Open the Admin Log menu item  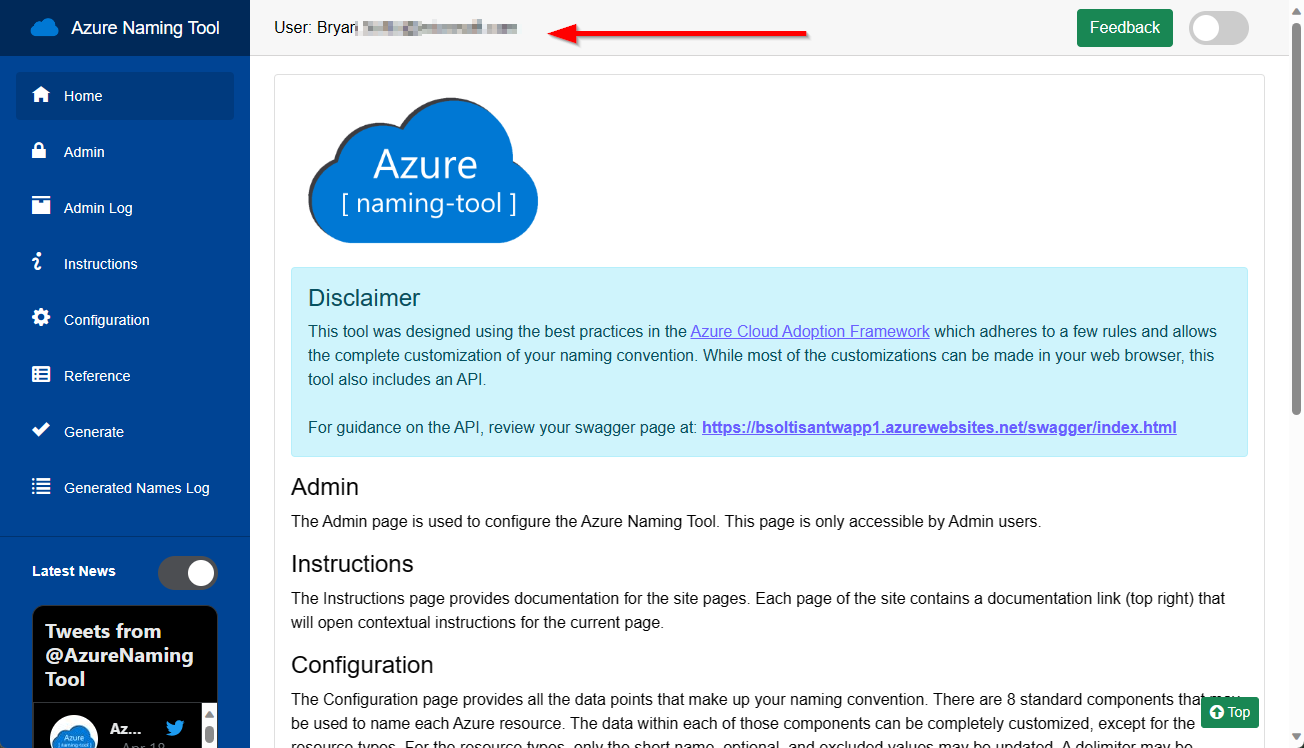(x=98, y=208)
